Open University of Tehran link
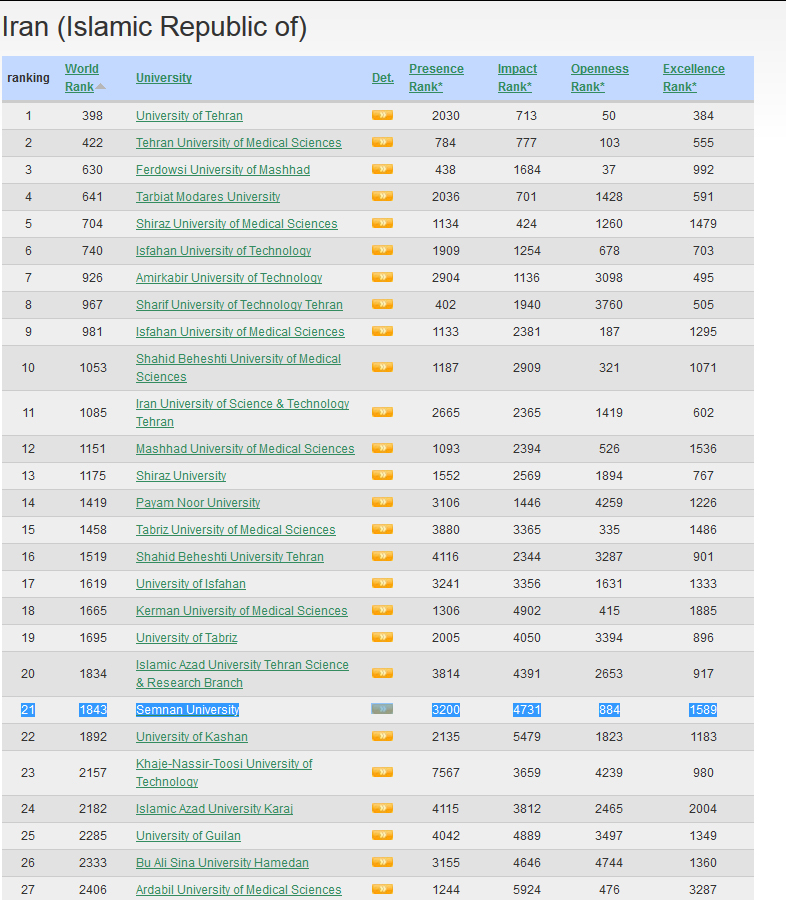786x900 pixels. tap(189, 115)
